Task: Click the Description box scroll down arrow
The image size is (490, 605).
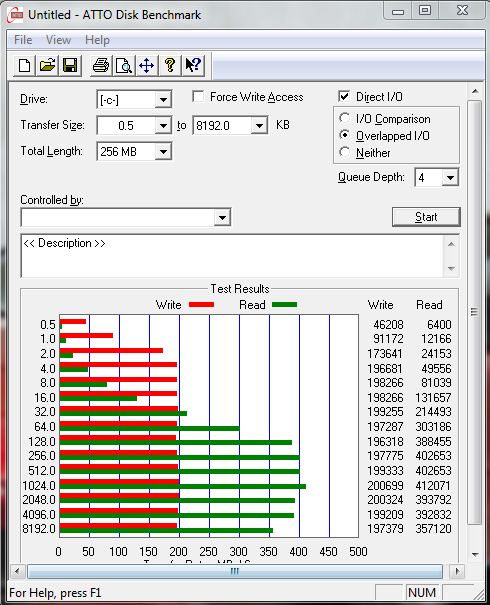Action: click(x=451, y=268)
